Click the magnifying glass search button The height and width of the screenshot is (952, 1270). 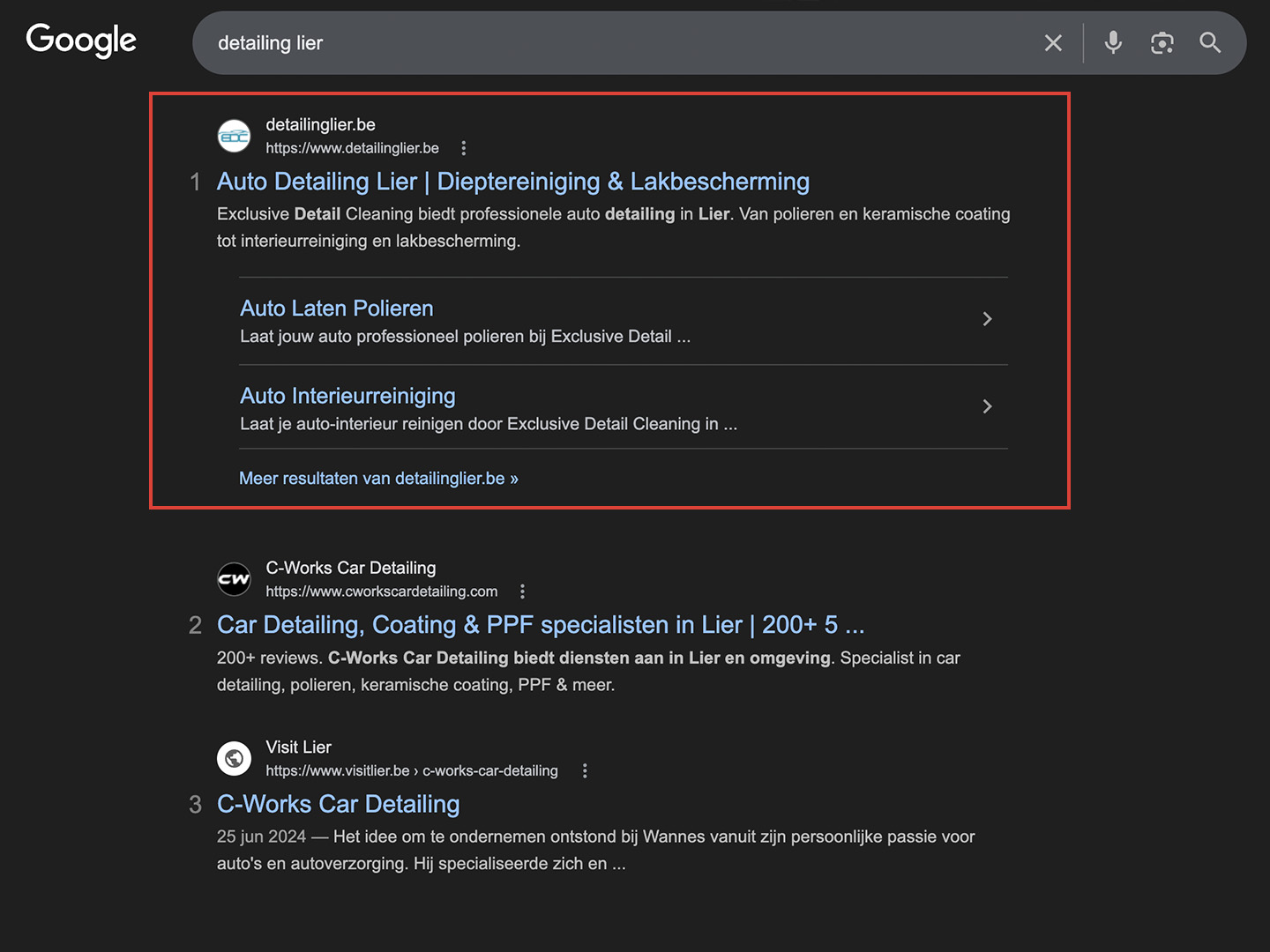tap(1210, 43)
